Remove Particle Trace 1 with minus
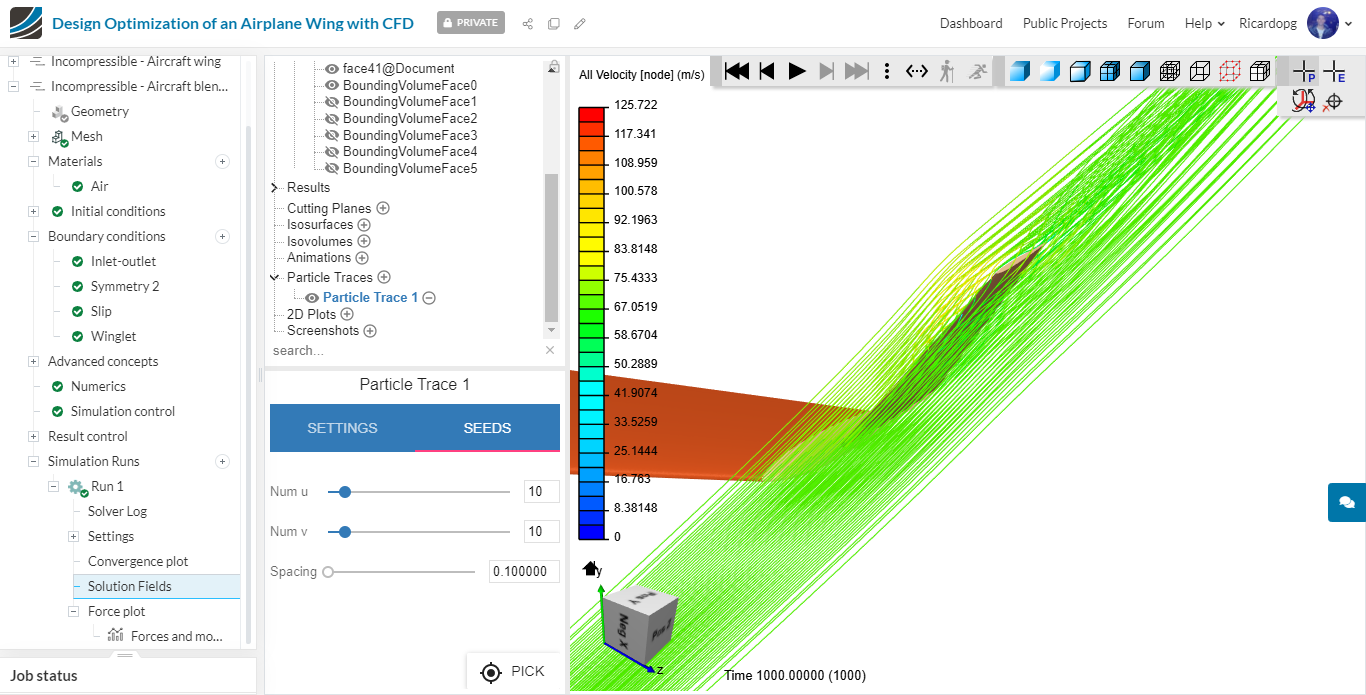 [429, 298]
